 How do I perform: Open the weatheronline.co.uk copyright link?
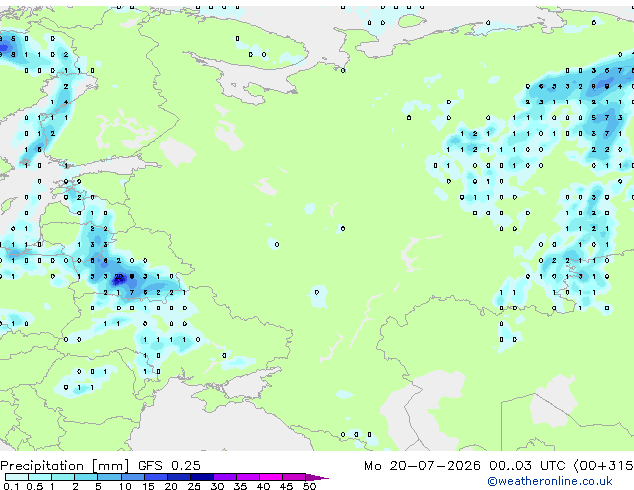[x=549, y=481]
